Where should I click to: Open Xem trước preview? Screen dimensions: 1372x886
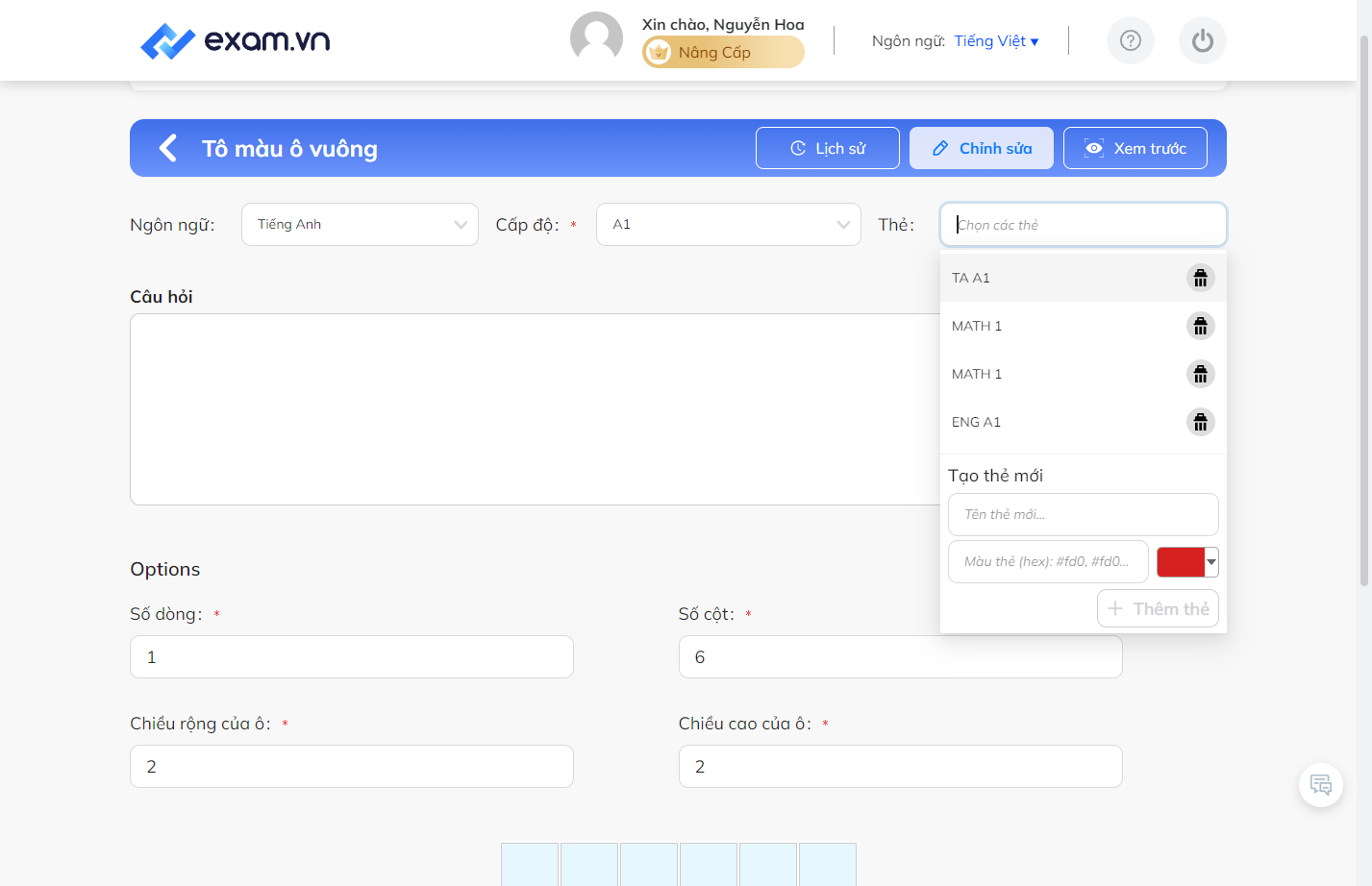click(x=1135, y=148)
